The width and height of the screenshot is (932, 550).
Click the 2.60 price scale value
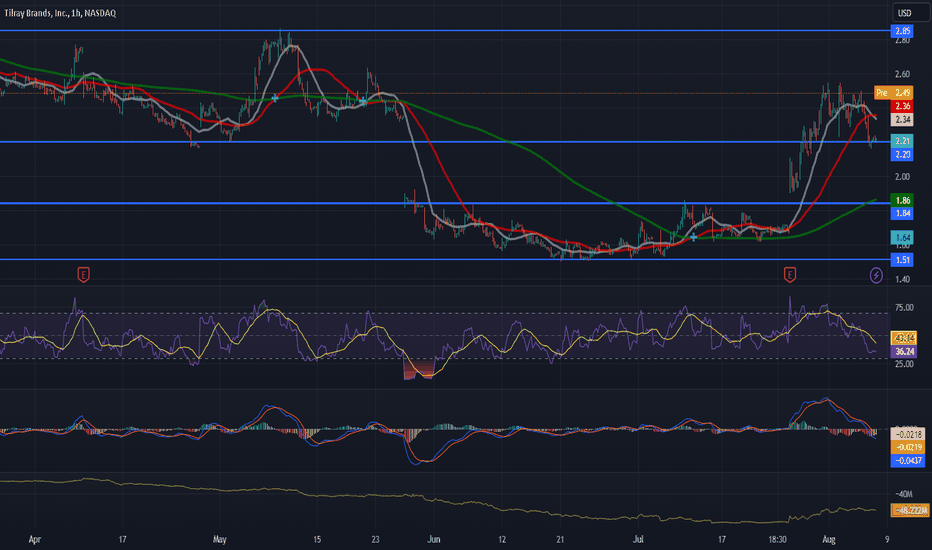(x=902, y=74)
